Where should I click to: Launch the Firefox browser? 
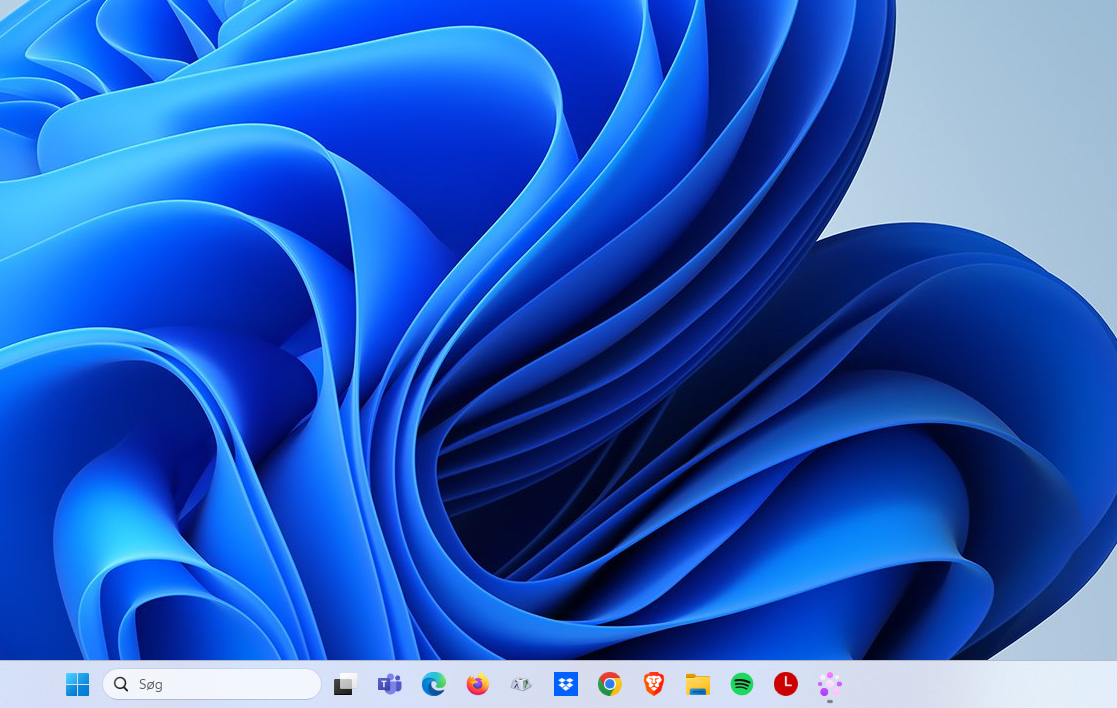click(477, 684)
